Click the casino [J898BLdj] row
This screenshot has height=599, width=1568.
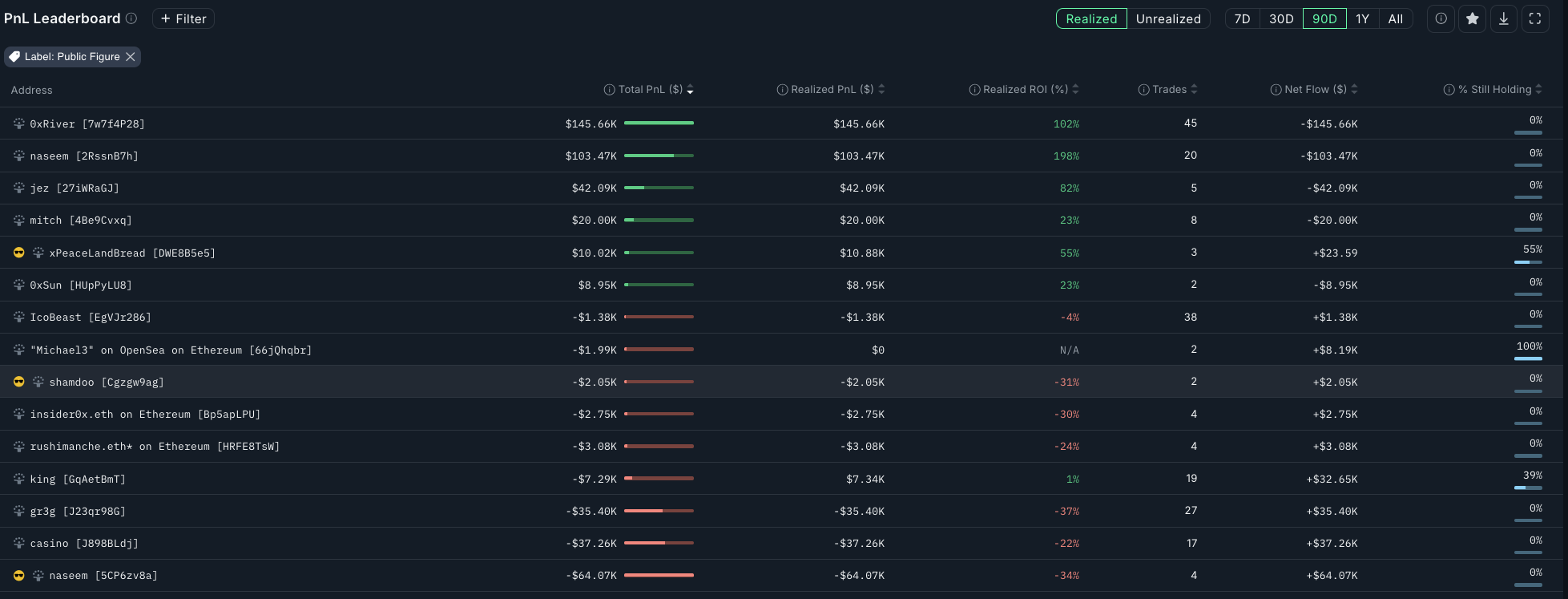click(x=84, y=544)
